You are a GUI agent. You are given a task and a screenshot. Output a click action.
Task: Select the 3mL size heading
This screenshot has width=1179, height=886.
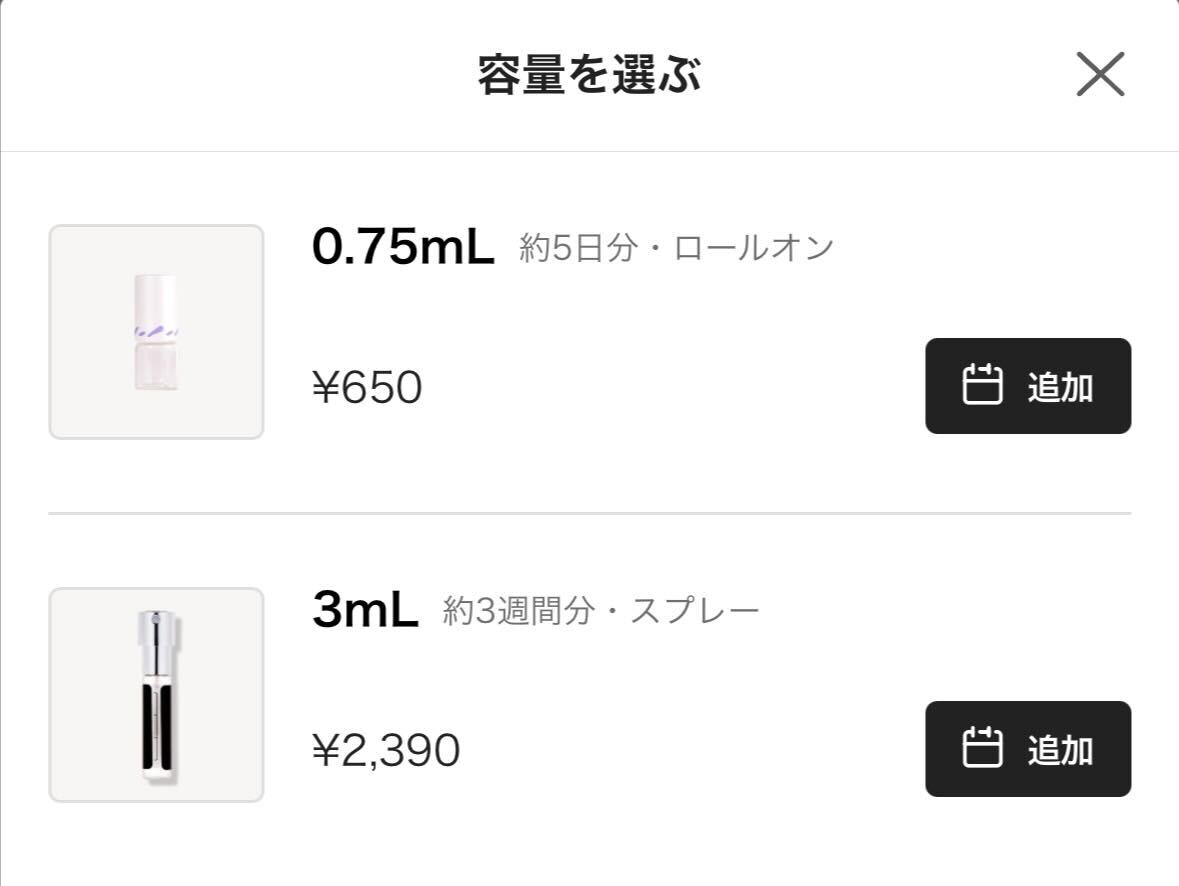pos(365,609)
